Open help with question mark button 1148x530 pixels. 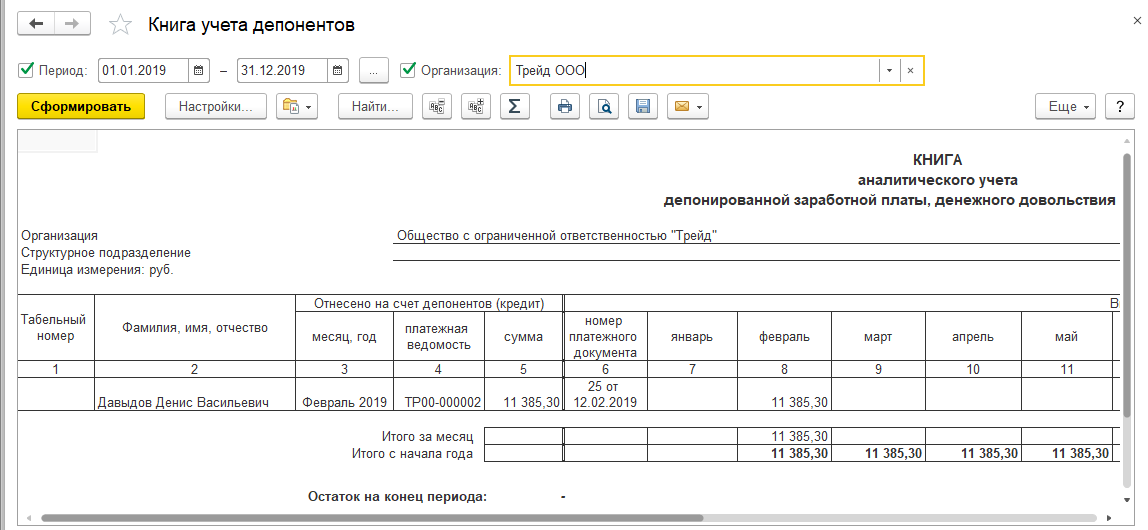[1119, 106]
